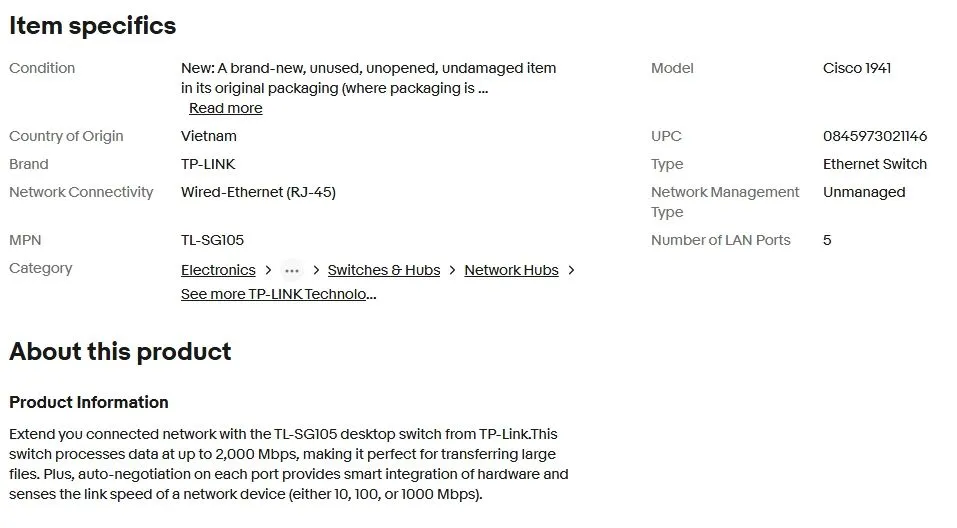Click the MPN value TL-SG105
This screenshot has height=528, width=957.
[212, 240]
